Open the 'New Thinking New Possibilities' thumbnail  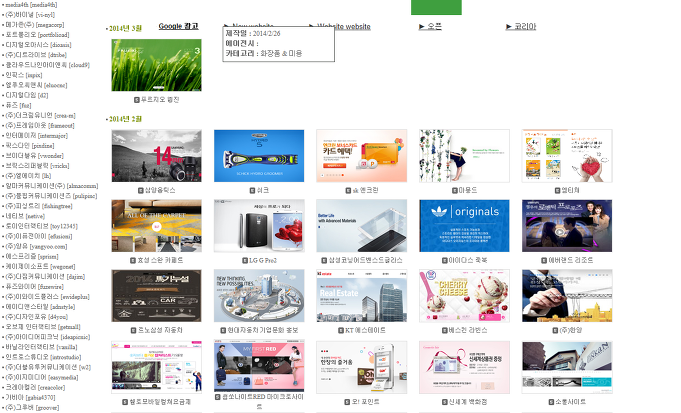pyautogui.click(x=259, y=296)
